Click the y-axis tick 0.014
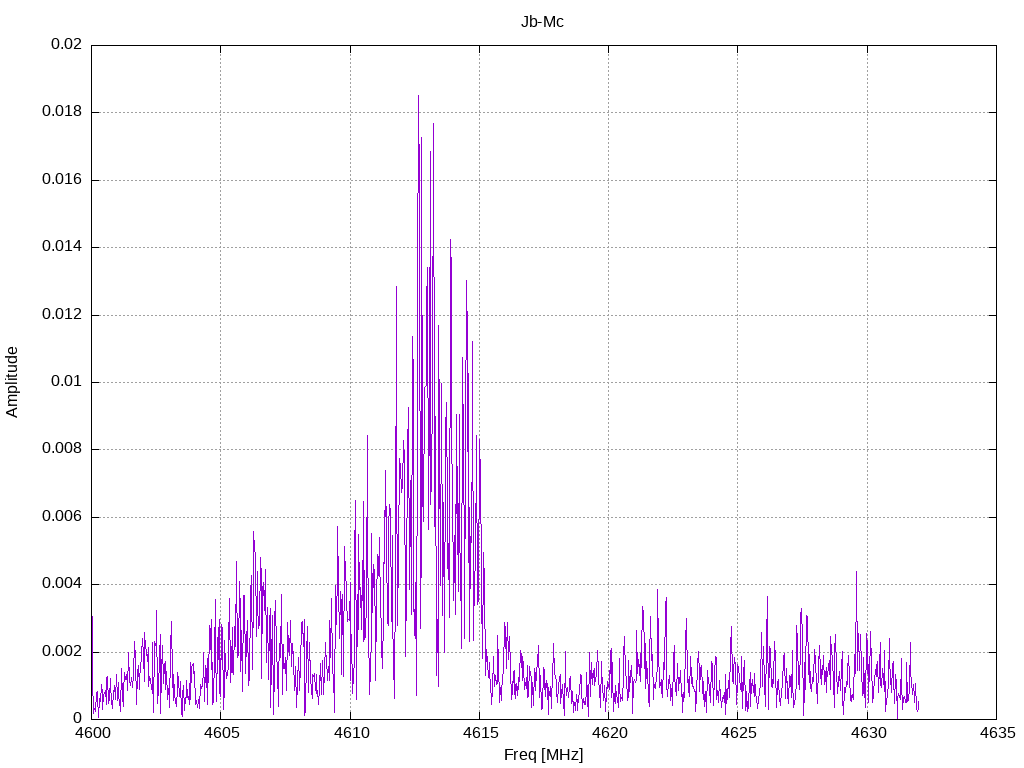Screen dimensions: 1024x768 (x=62, y=247)
